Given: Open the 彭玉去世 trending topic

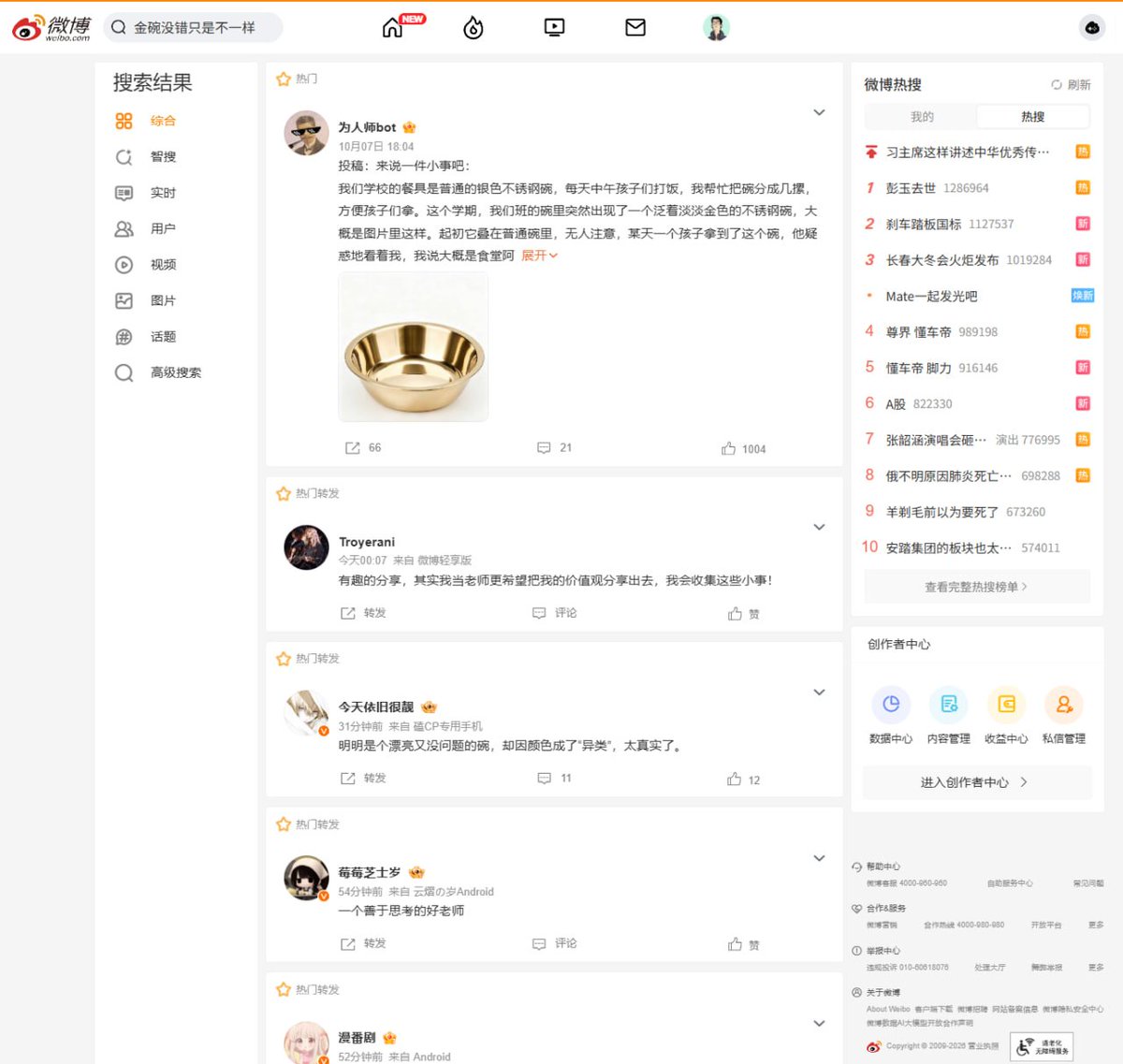Looking at the screenshot, I should 911,188.
